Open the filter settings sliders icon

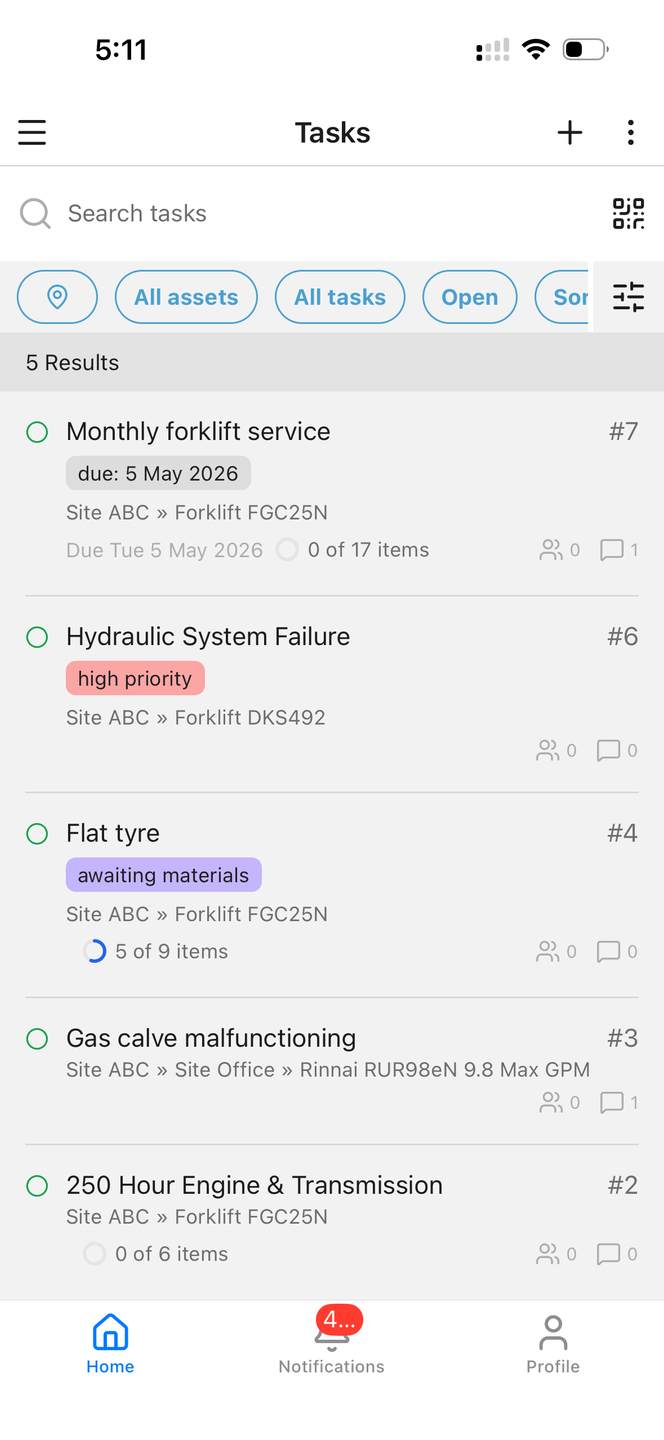(x=628, y=297)
